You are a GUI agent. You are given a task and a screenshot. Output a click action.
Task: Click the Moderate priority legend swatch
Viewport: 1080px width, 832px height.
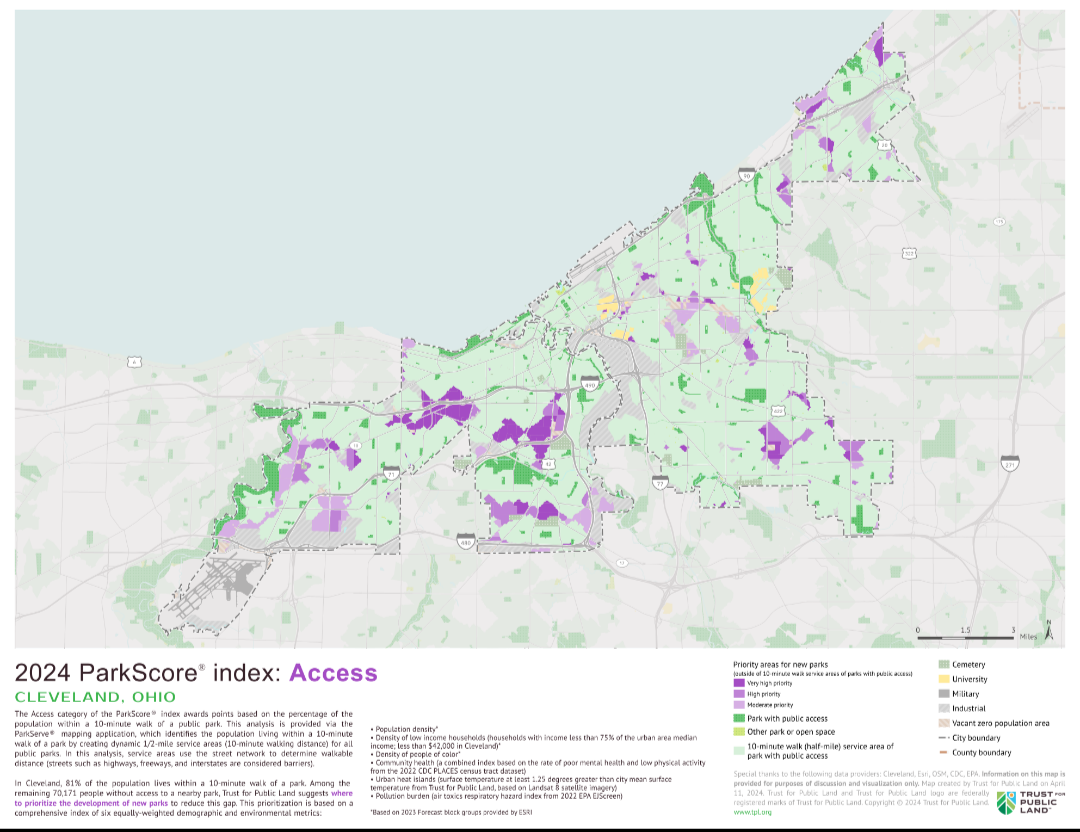[x=738, y=705]
